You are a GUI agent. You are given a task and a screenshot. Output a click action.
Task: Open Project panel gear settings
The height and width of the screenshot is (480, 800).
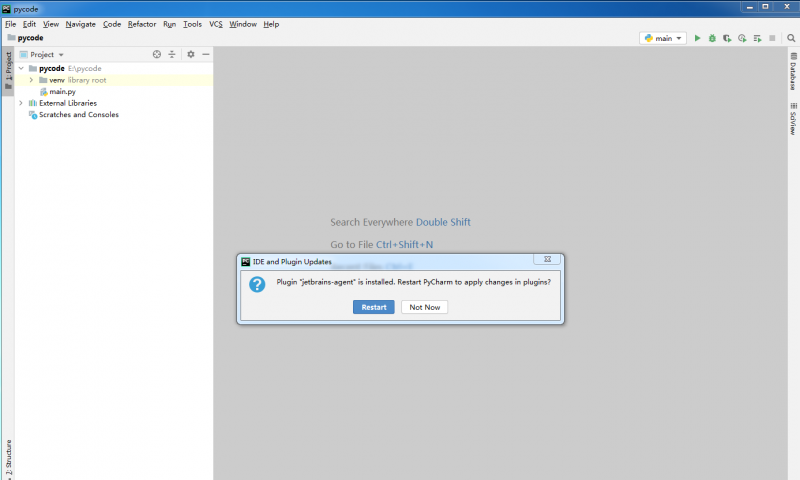(x=191, y=55)
